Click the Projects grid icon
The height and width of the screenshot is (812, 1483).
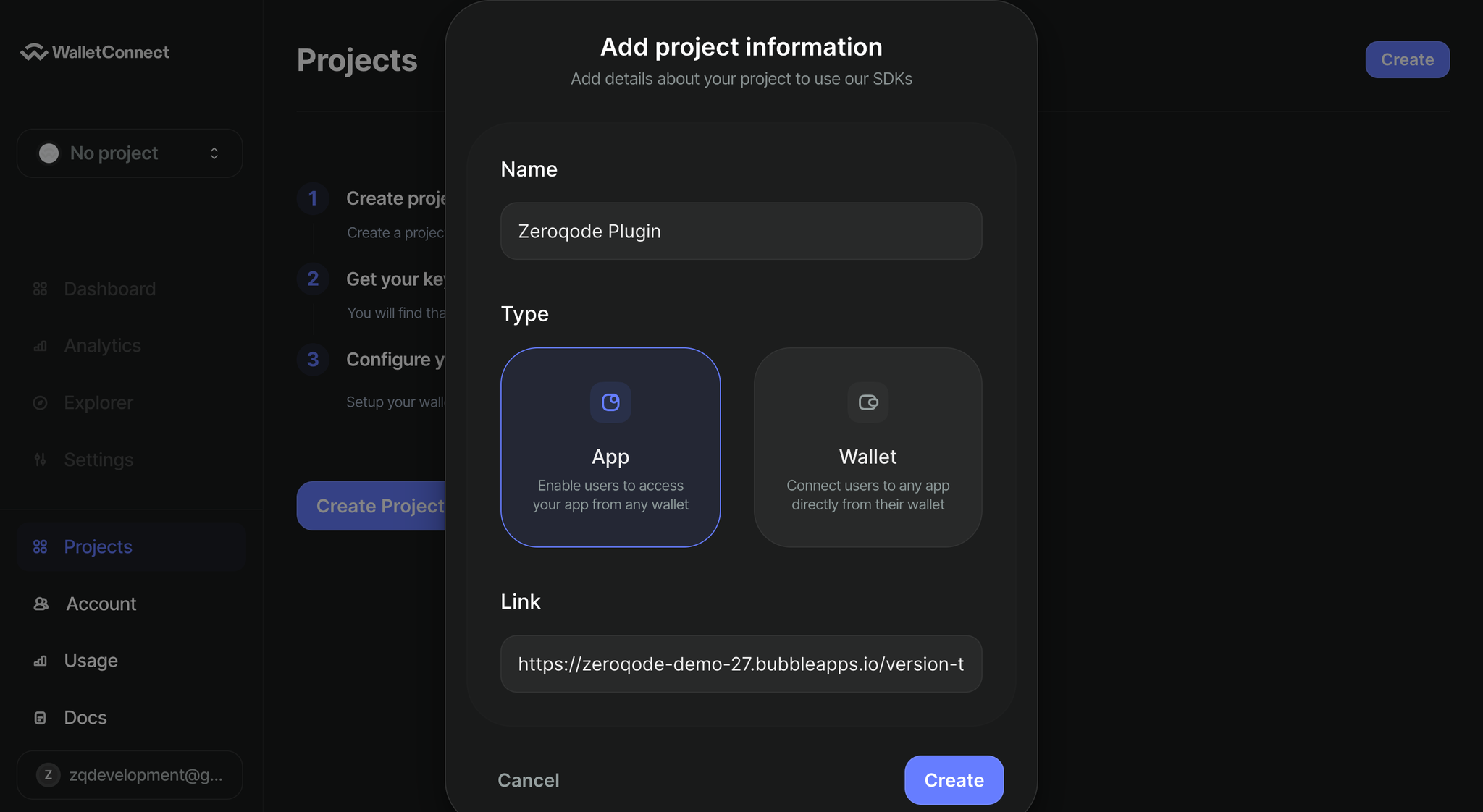[41, 546]
